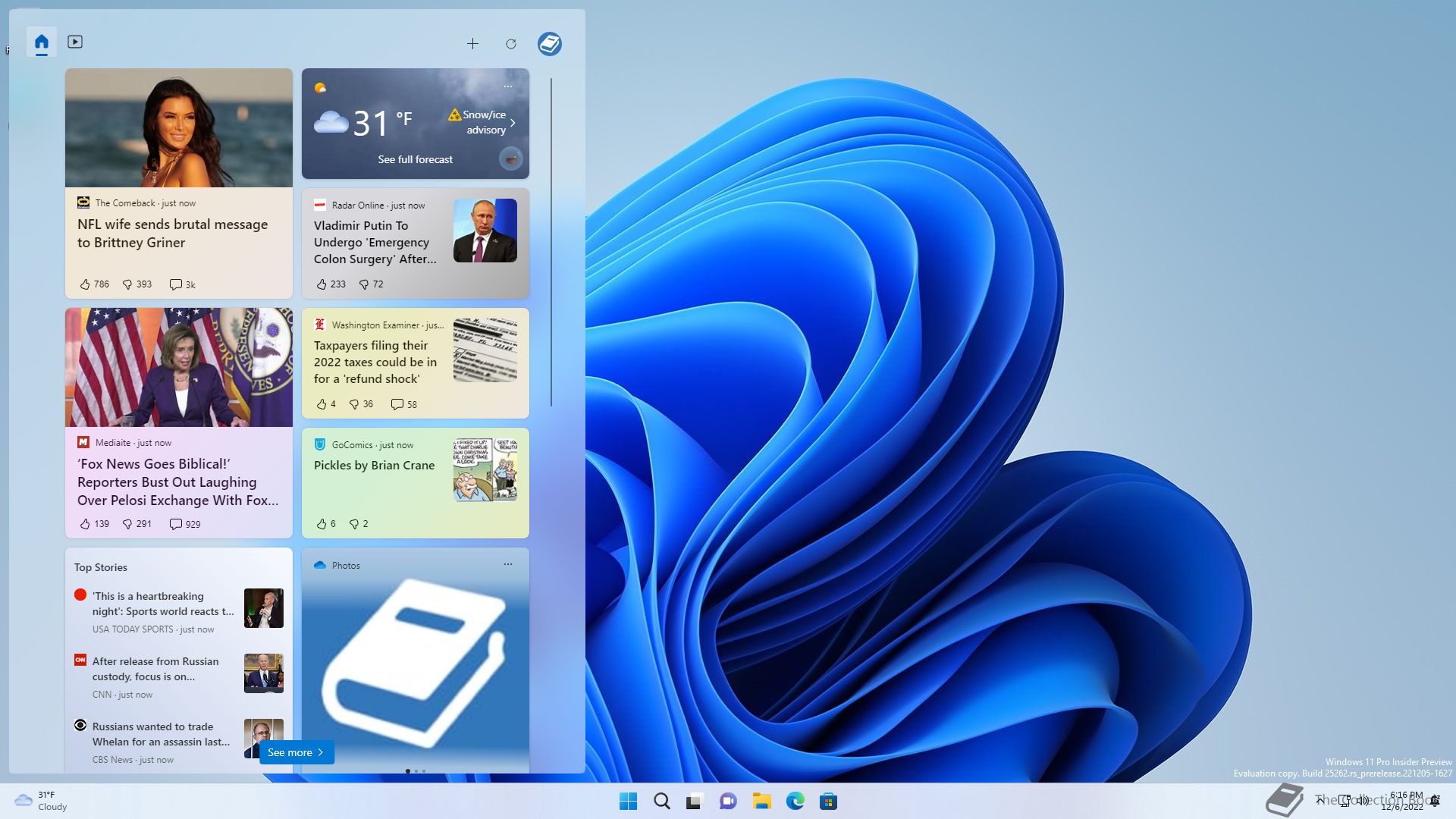Dislike the Taxpayers refund shock article

pyautogui.click(x=361, y=404)
